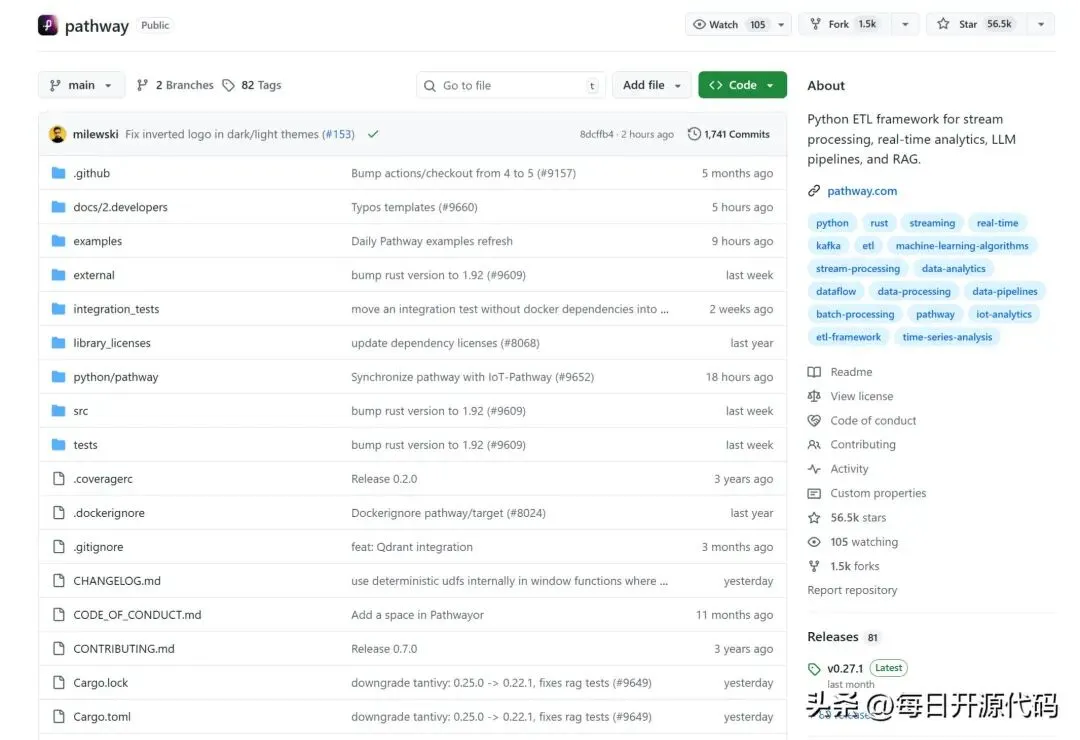
Task: Open the Add file dropdown
Action: [x=652, y=85]
